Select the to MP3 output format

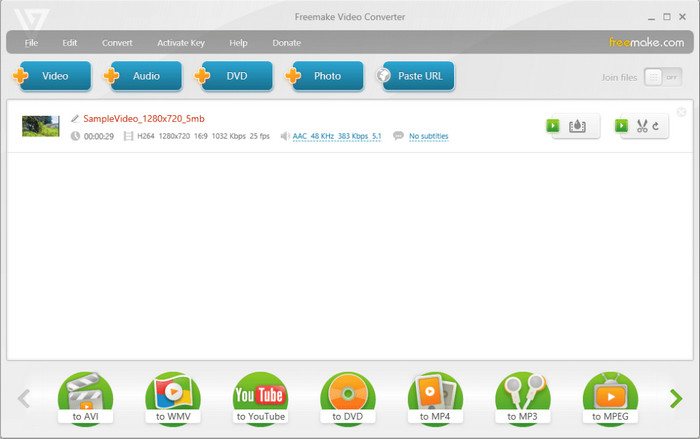(523, 398)
